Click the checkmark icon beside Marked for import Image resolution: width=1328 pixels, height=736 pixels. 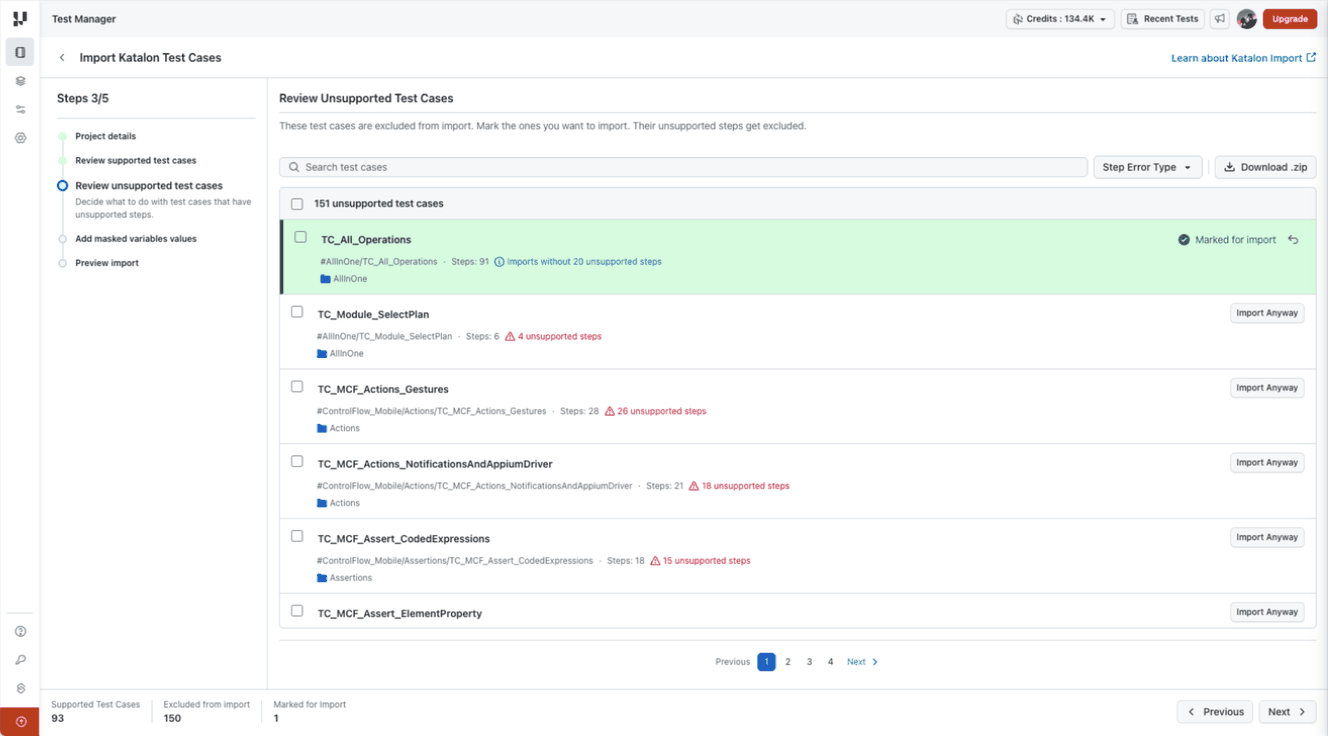1184,240
